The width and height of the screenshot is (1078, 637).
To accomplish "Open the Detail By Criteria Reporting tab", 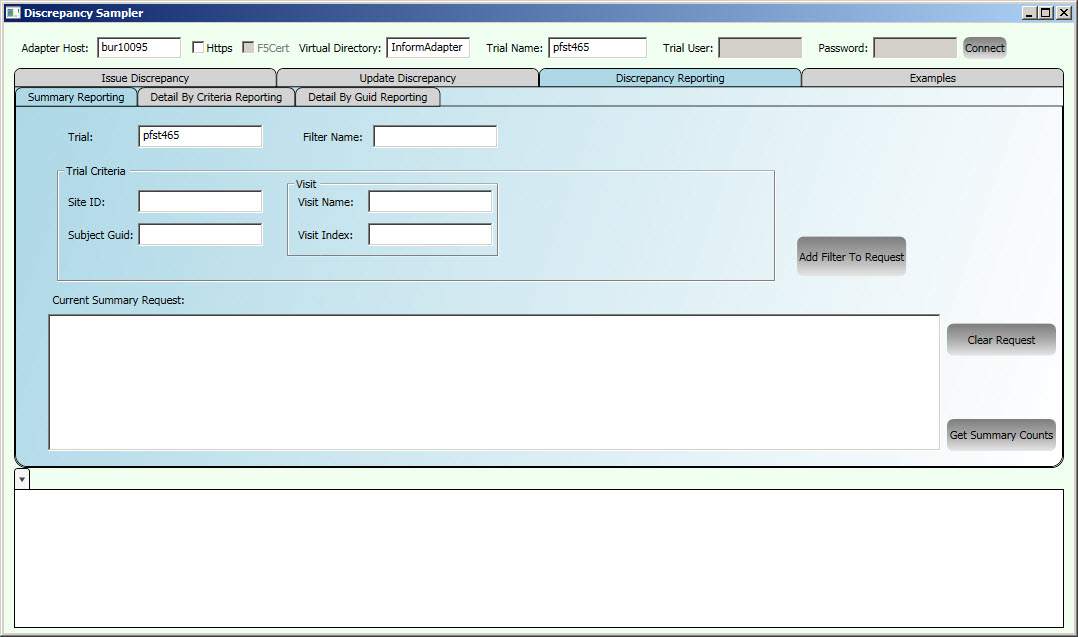I will pyautogui.click(x=214, y=97).
